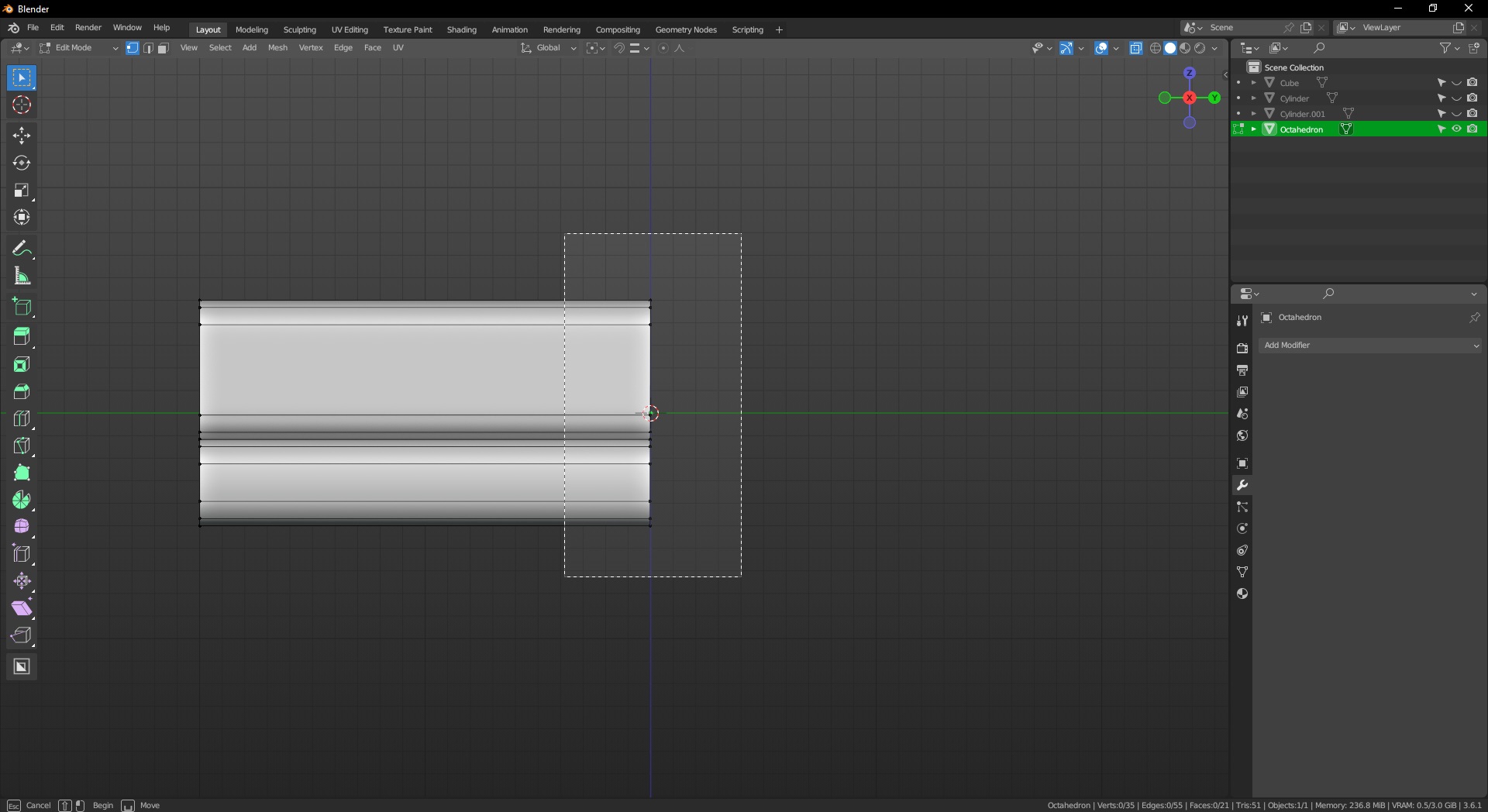Open the Mesh menu

coord(277,48)
